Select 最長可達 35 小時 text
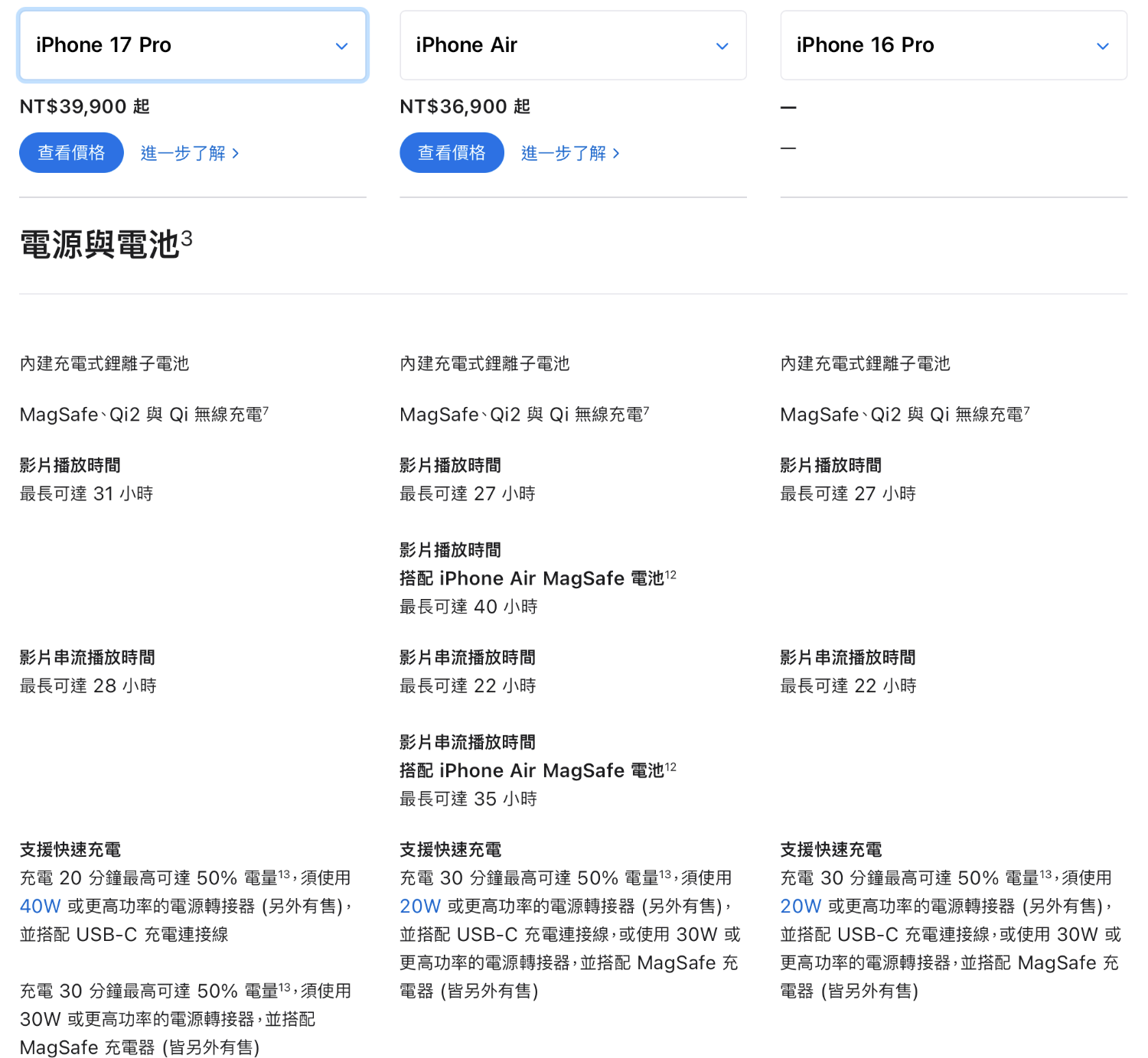Viewport: 1148px width, 1058px height. click(x=468, y=799)
